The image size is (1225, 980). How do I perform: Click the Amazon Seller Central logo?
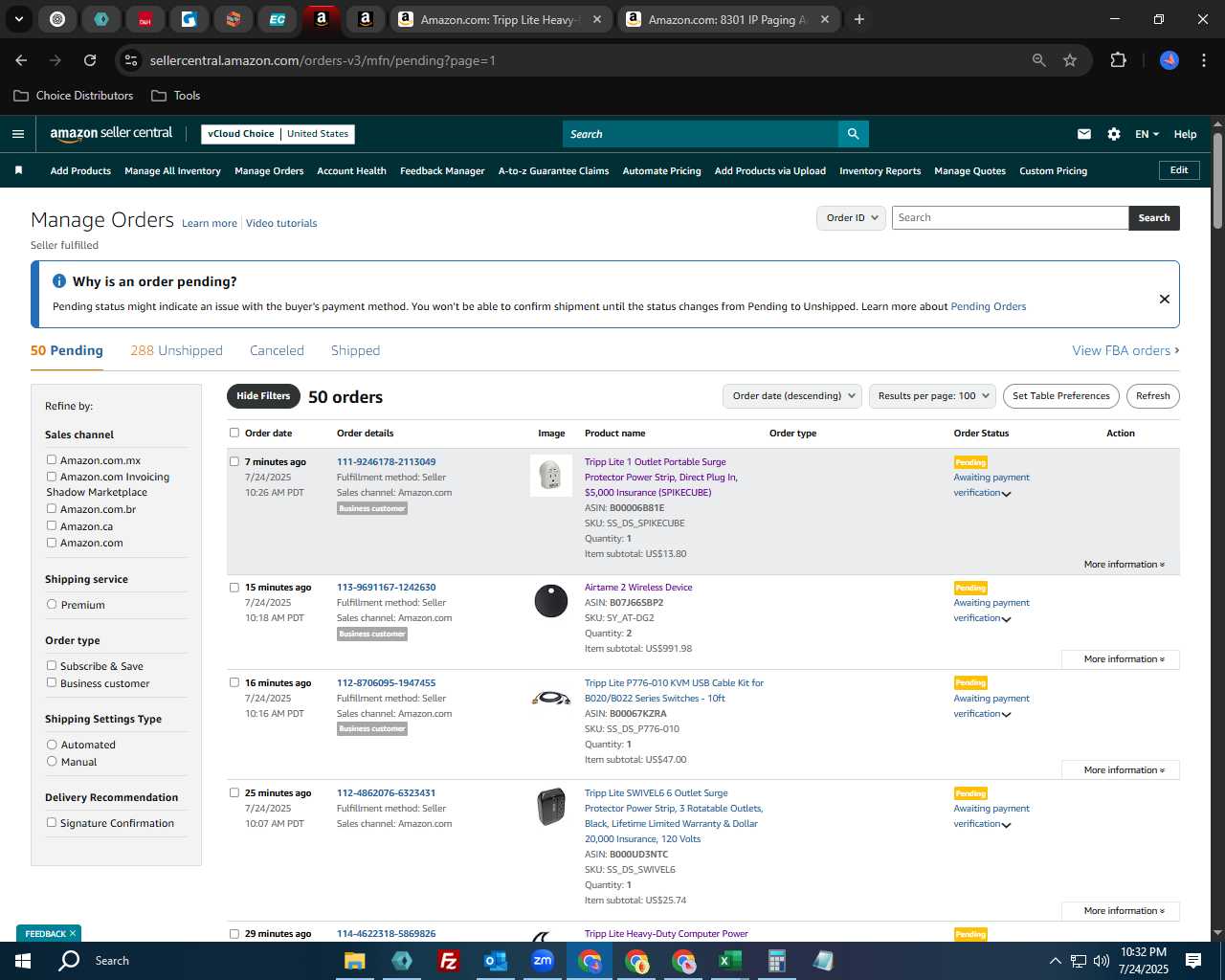(111, 134)
